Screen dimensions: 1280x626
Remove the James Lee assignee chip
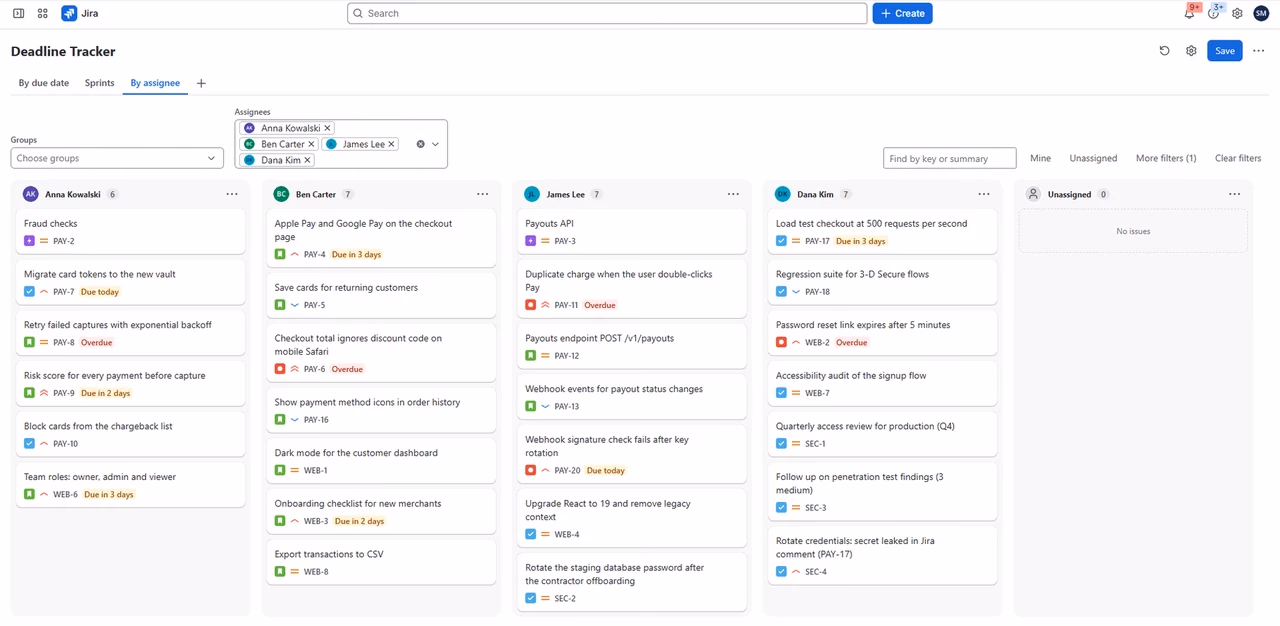pos(392,144)
